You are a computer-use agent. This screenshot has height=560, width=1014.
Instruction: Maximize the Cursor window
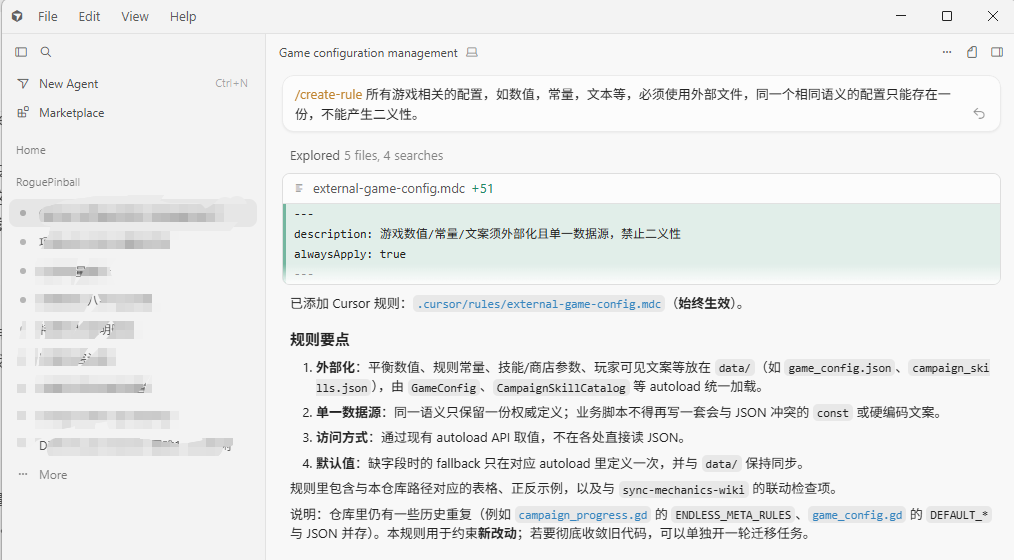pos(947,16)
